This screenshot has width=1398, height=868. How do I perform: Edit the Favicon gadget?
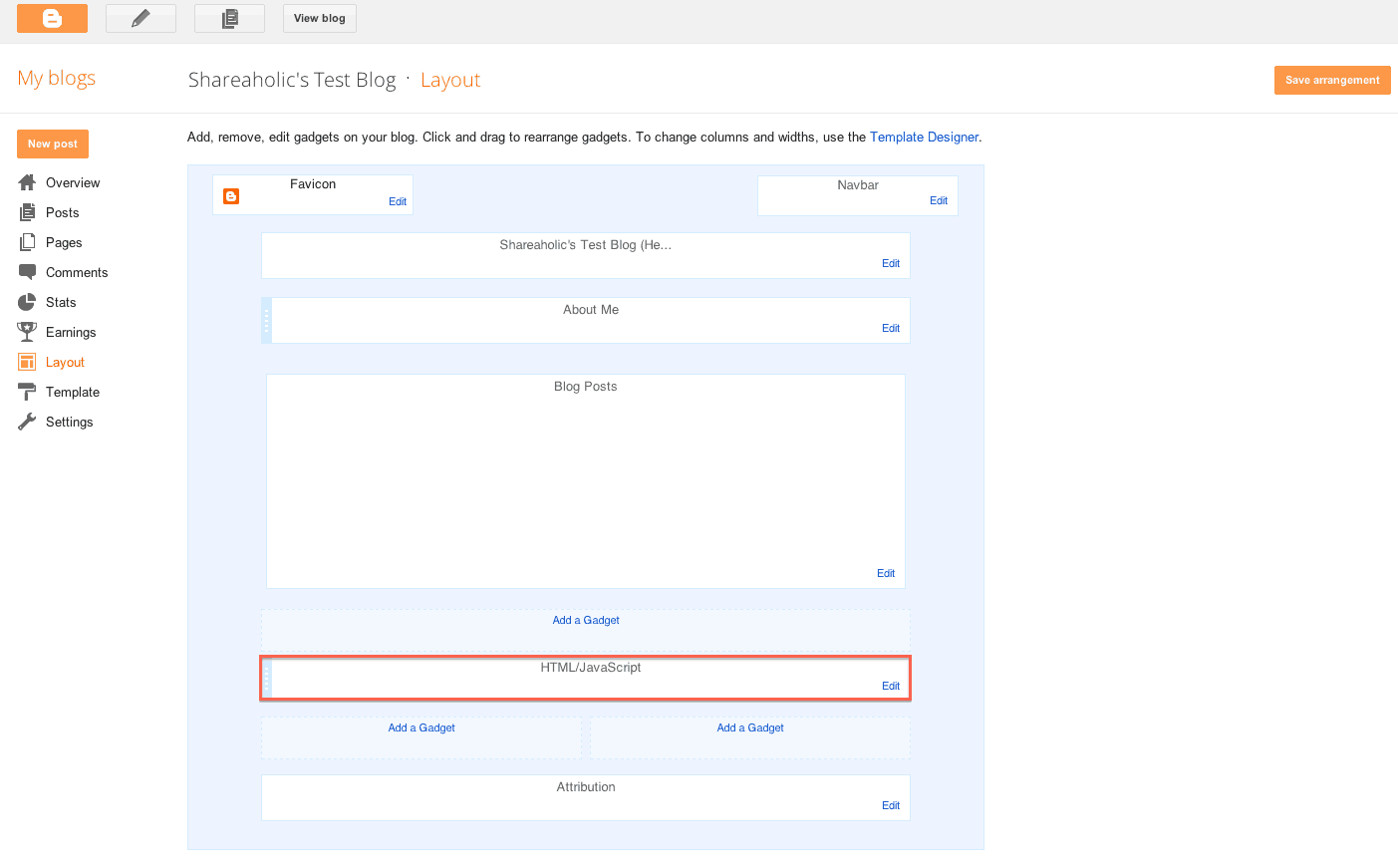[x=398, y=201]
